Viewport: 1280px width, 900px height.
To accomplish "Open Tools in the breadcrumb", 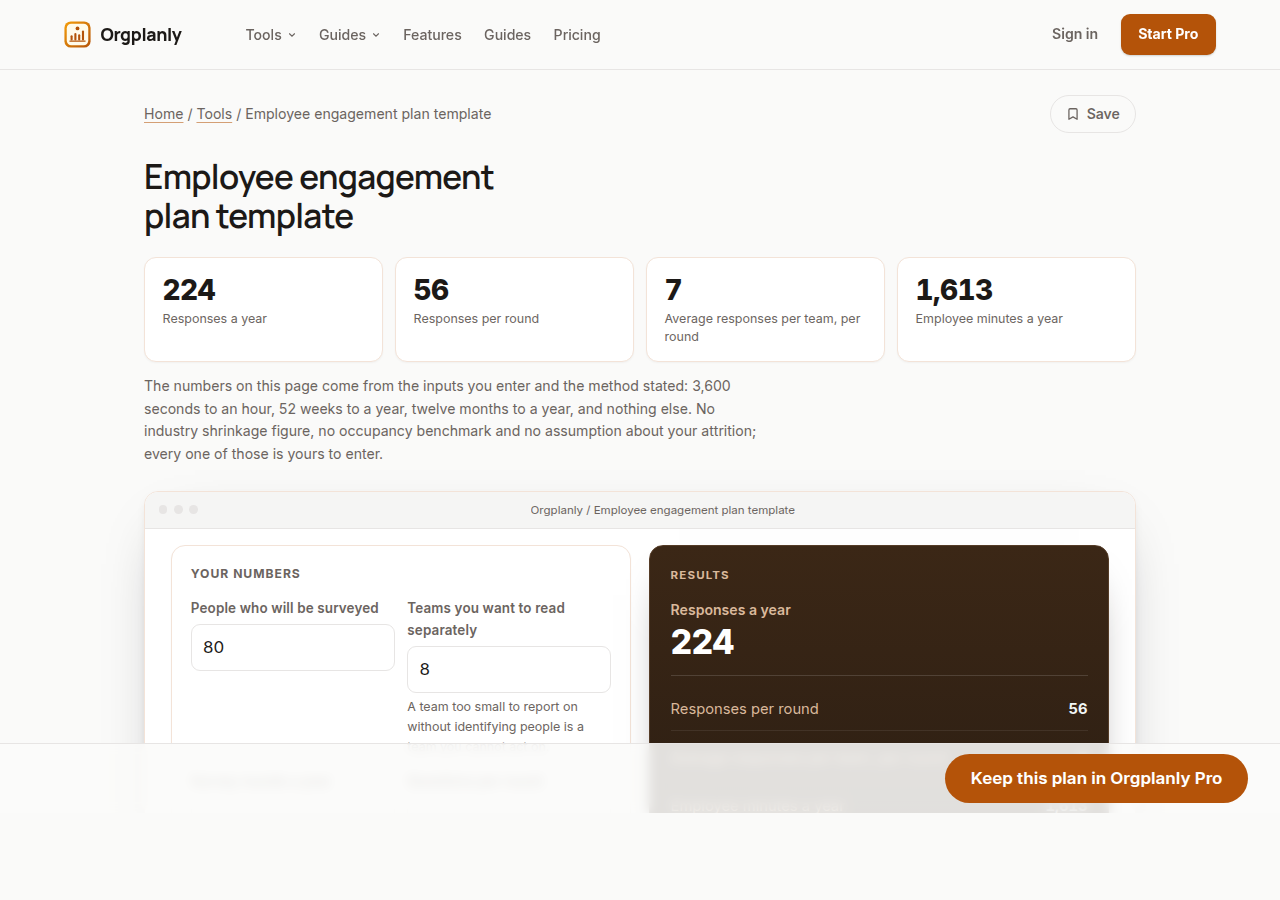I will pyautogui.click(x=214, y=114).
